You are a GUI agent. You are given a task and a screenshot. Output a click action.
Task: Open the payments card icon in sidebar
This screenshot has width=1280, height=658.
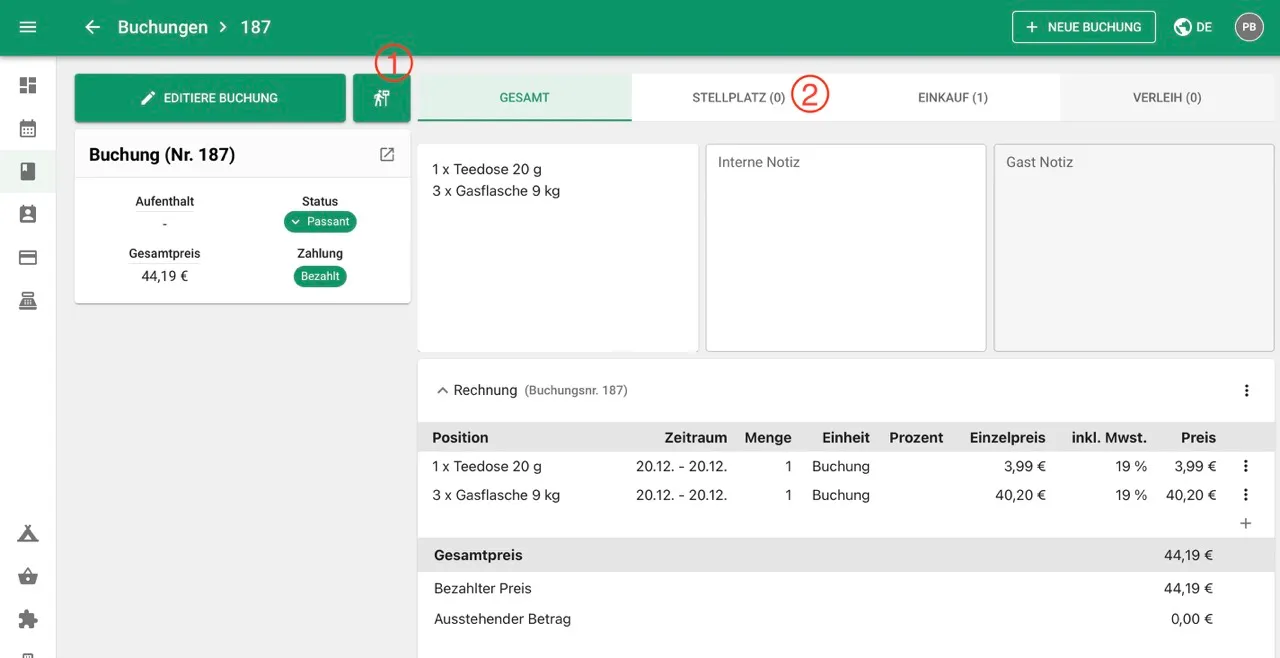pyautogui.click(x=28, y=258)
